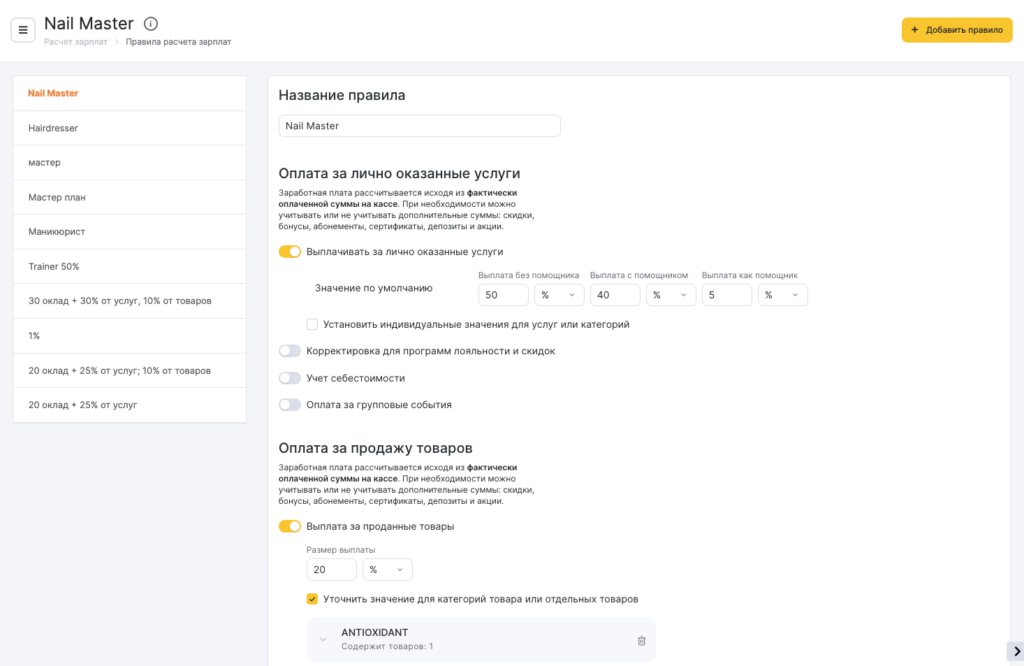The height and width of the screenshot is (666, 1024).
Task: Disable paying for personally rendered services toggle
Action: coord(290,252)
